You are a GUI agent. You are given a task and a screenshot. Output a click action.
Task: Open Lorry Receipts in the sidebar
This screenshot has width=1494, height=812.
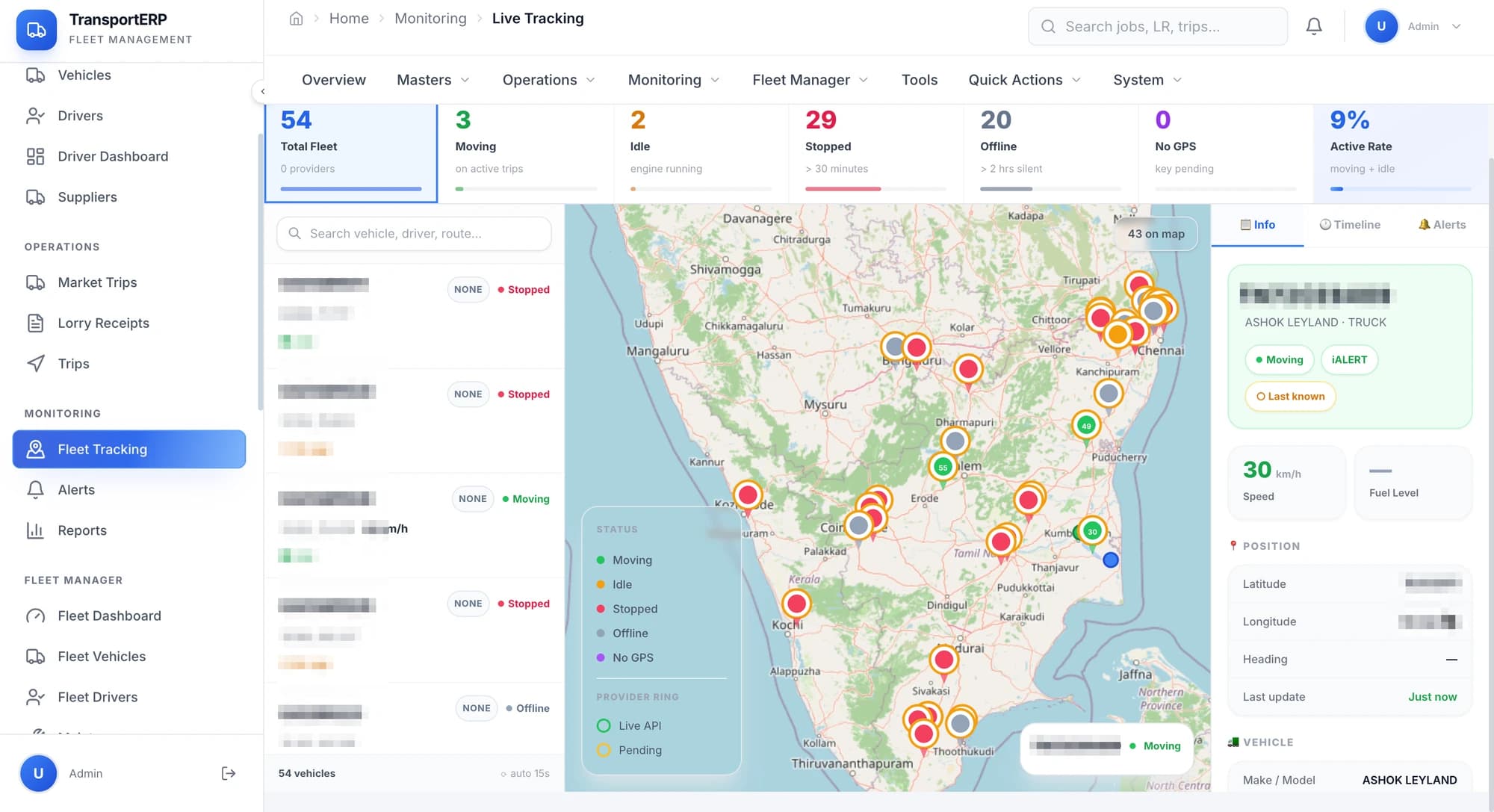click(x=129, y=323)
